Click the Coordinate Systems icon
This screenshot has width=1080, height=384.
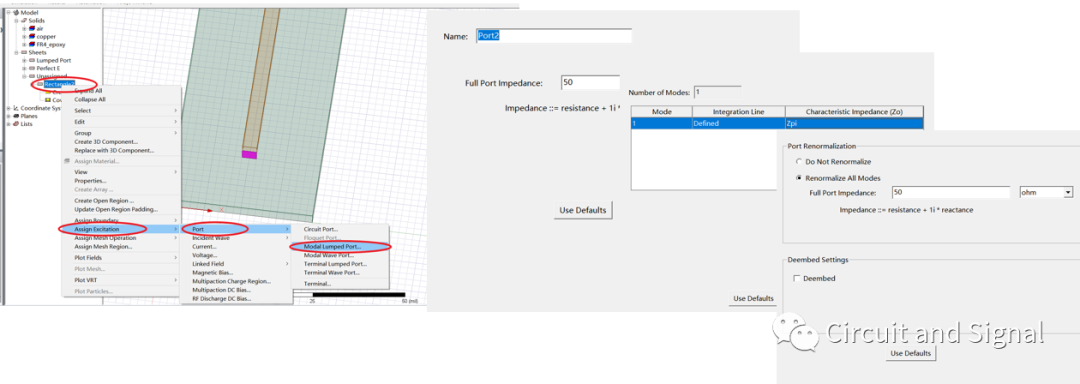coord(16,108)
